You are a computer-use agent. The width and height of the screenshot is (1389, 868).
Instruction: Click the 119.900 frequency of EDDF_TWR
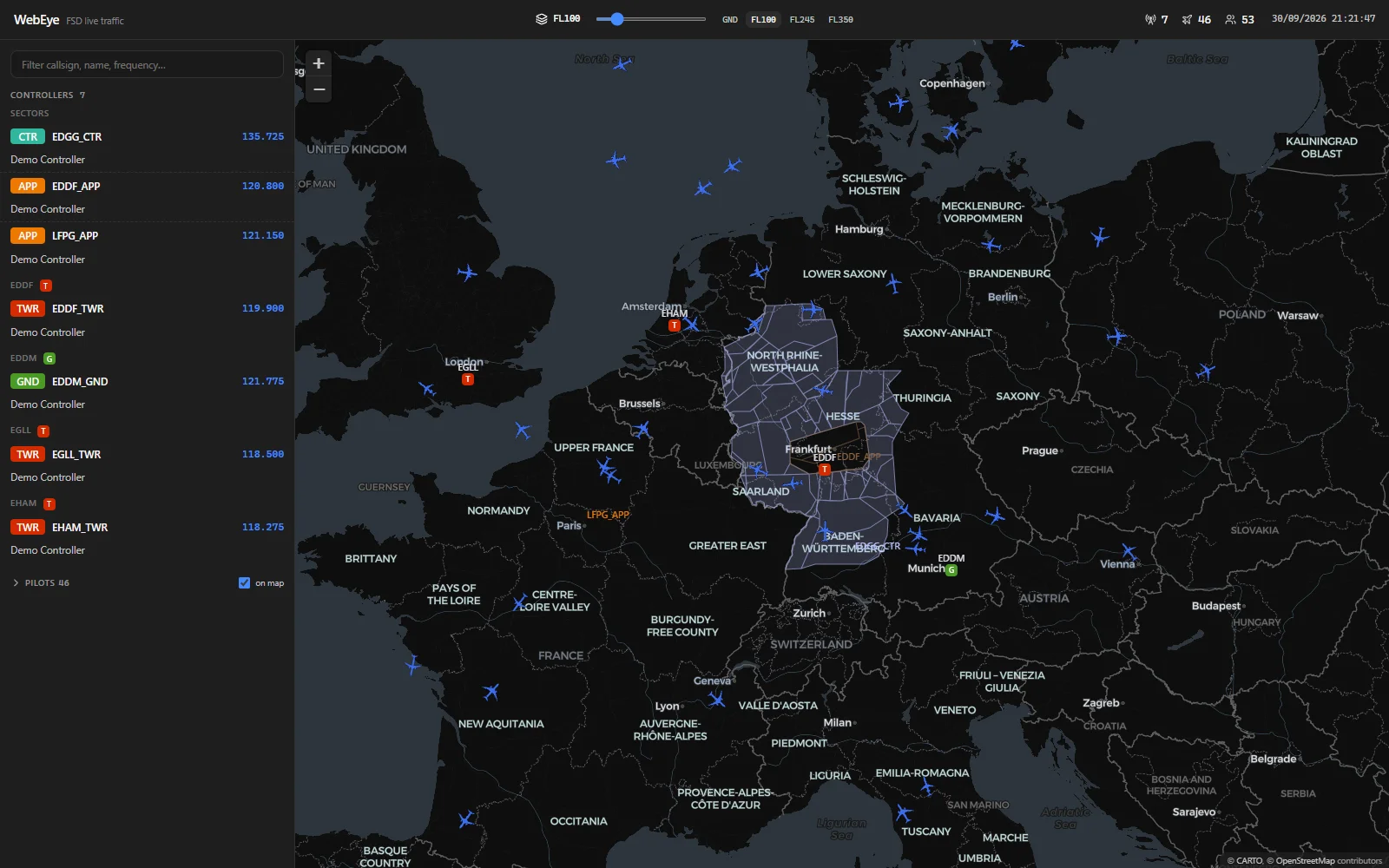click(263, 308)
